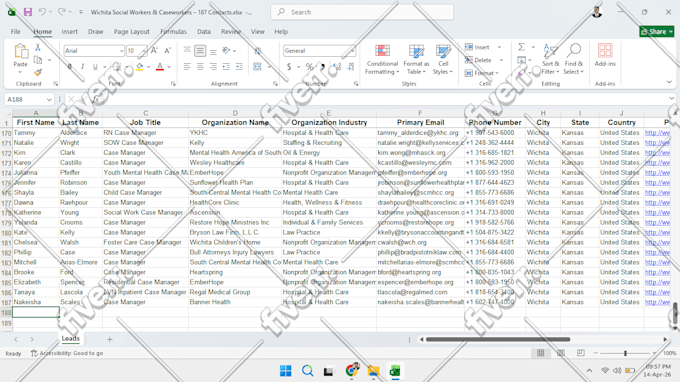Toggle Bold formatting
680x382 pixels.
pos(69,67)
